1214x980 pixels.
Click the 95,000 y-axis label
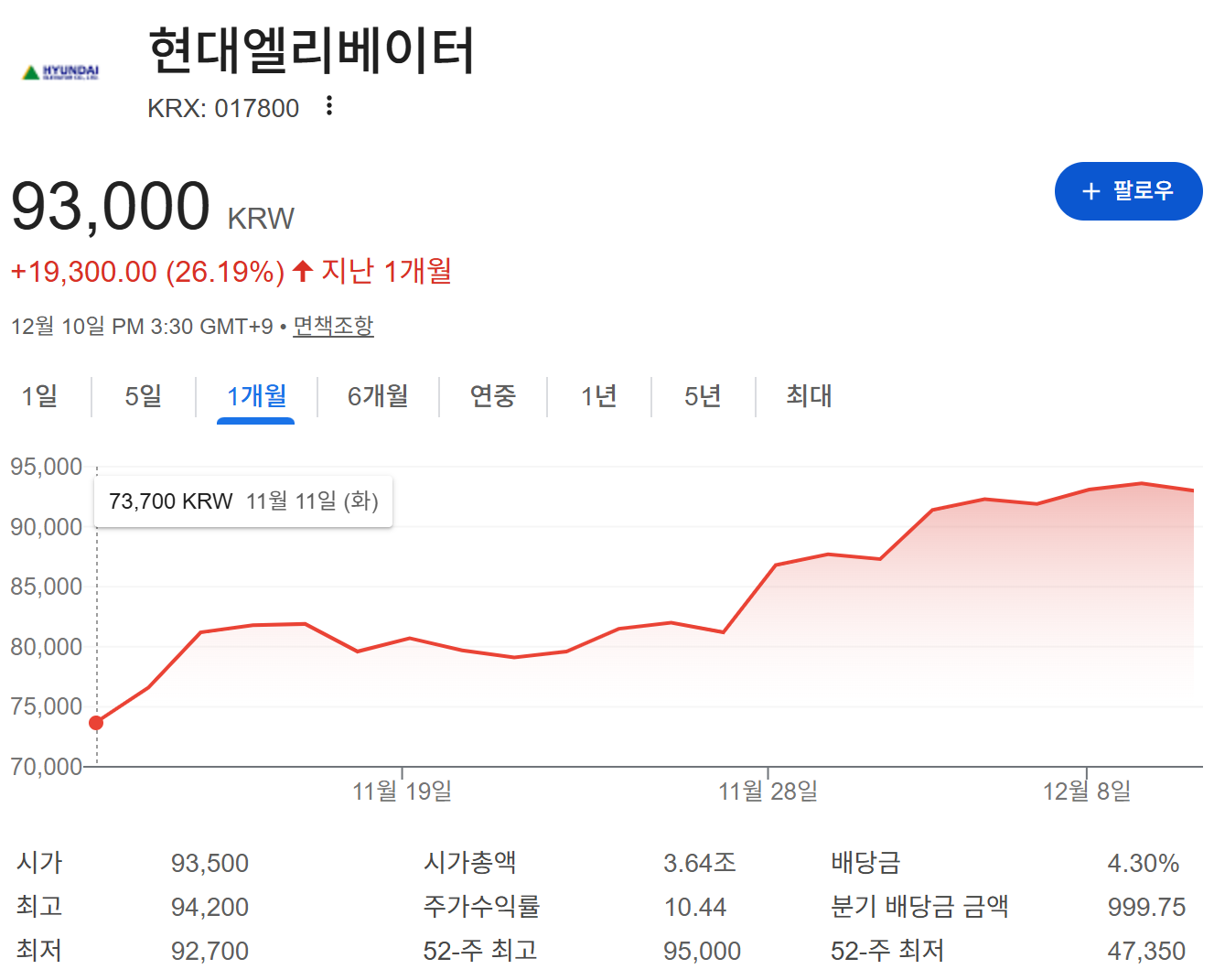[x=47, y=467]
